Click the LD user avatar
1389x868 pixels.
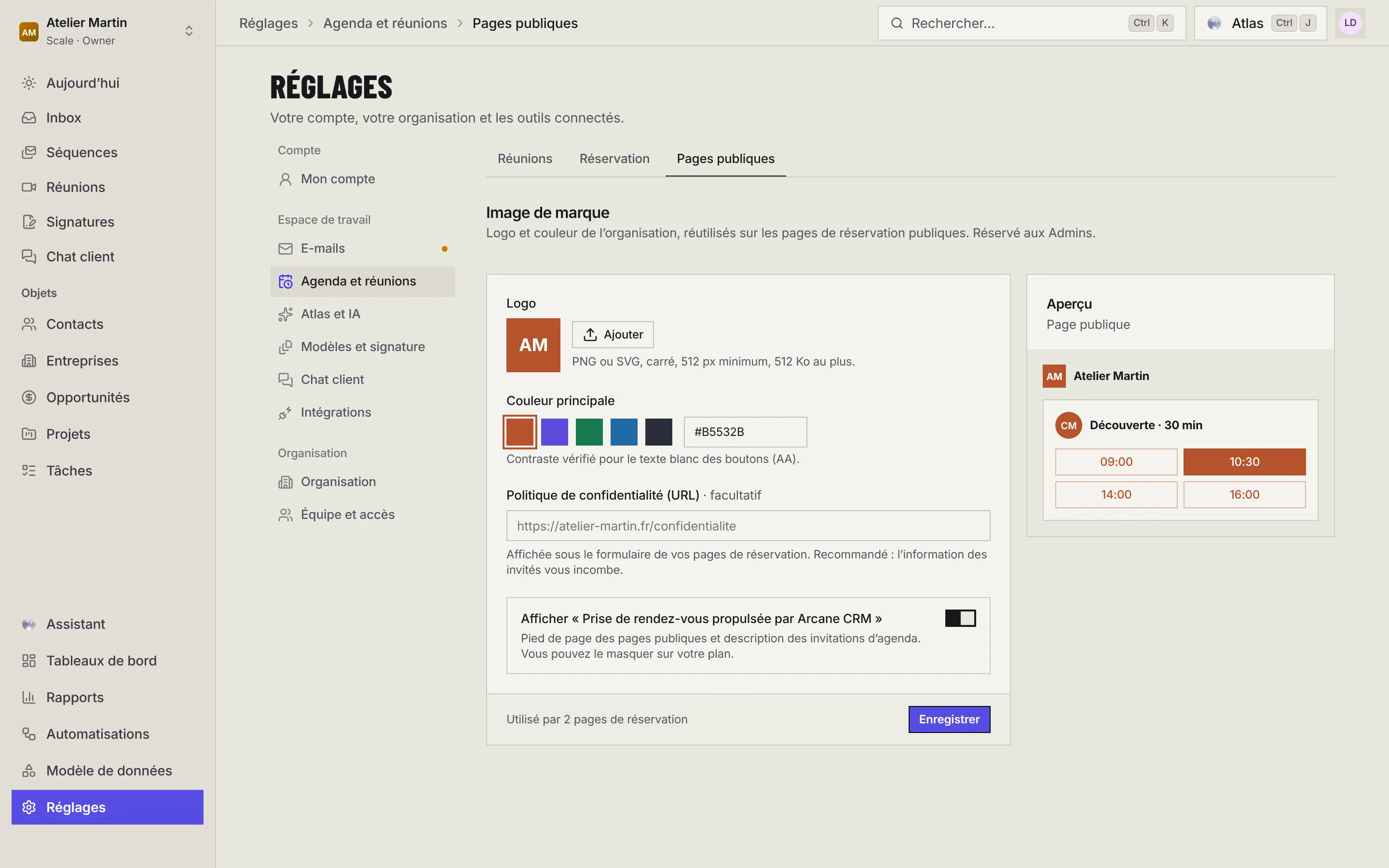click(1350, 23)
